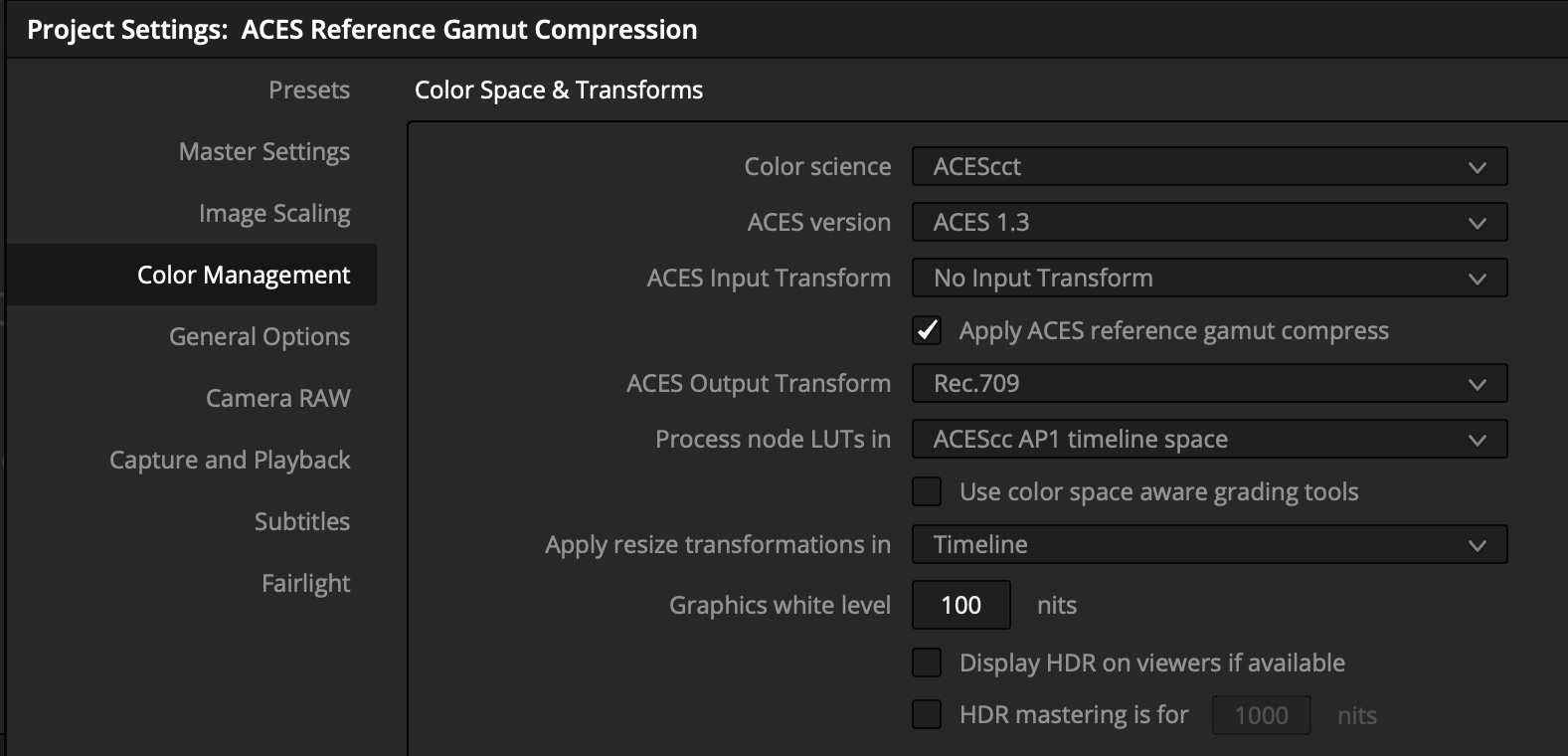Open the Capture and Playback settings

point(230,460)
